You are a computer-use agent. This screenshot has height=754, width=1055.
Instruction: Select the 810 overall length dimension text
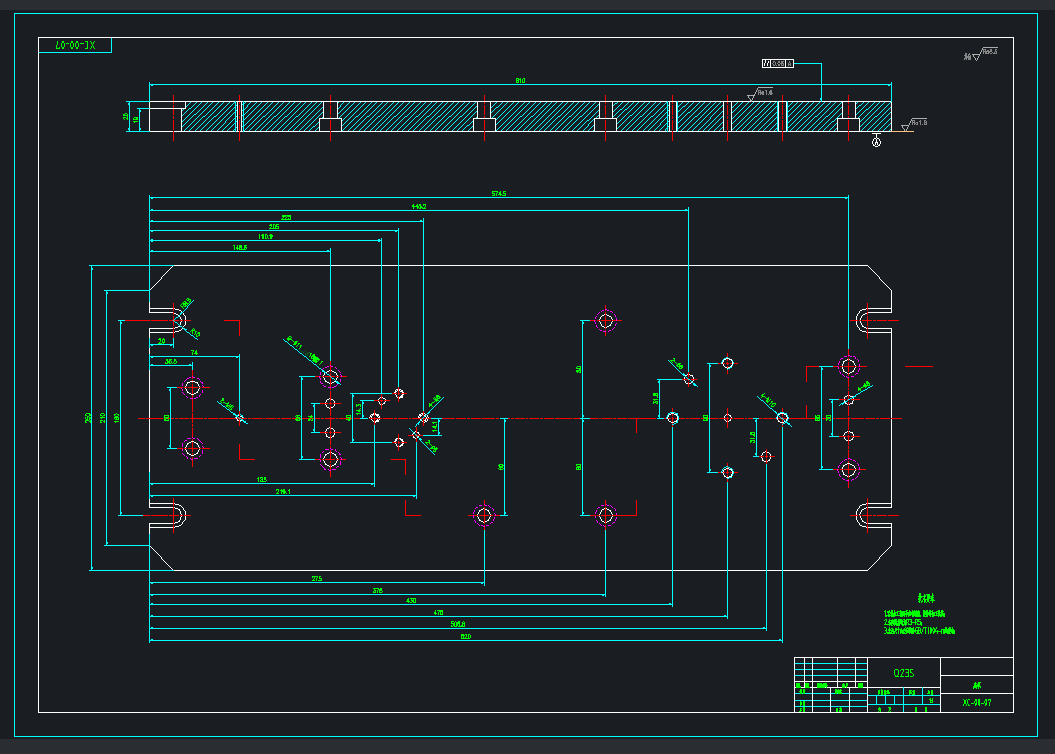(x=520, y=81)
